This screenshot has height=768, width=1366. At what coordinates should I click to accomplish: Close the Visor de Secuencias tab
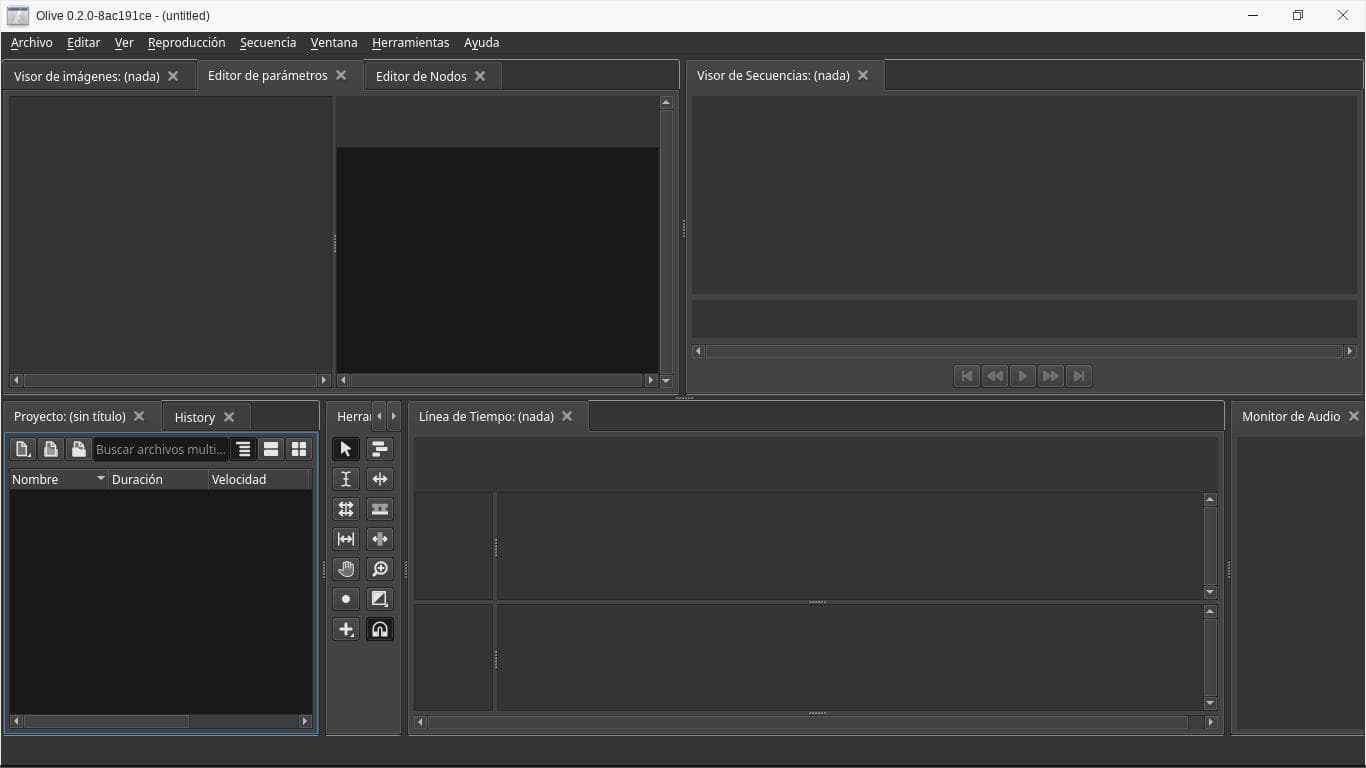tap(863, 75)
